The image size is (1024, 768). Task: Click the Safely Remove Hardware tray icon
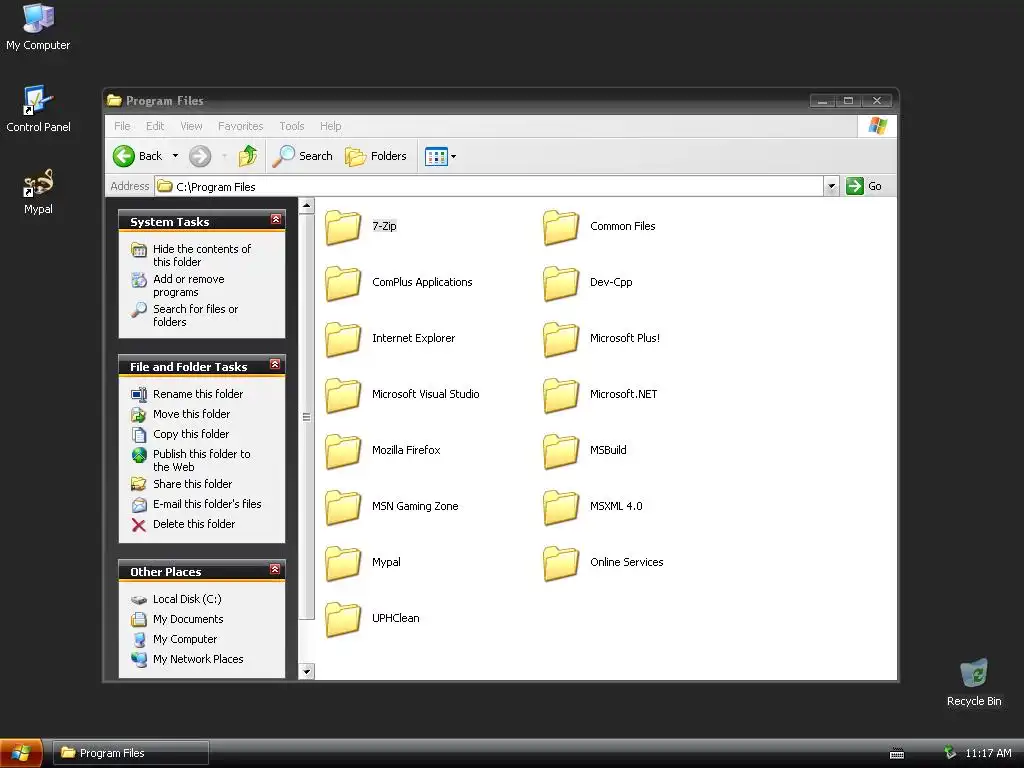[x=950, y=753]
